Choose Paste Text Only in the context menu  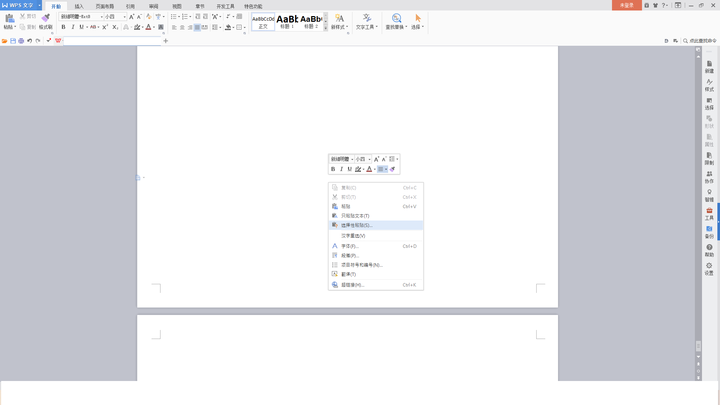pyautogui.click(x=376, y=216)
